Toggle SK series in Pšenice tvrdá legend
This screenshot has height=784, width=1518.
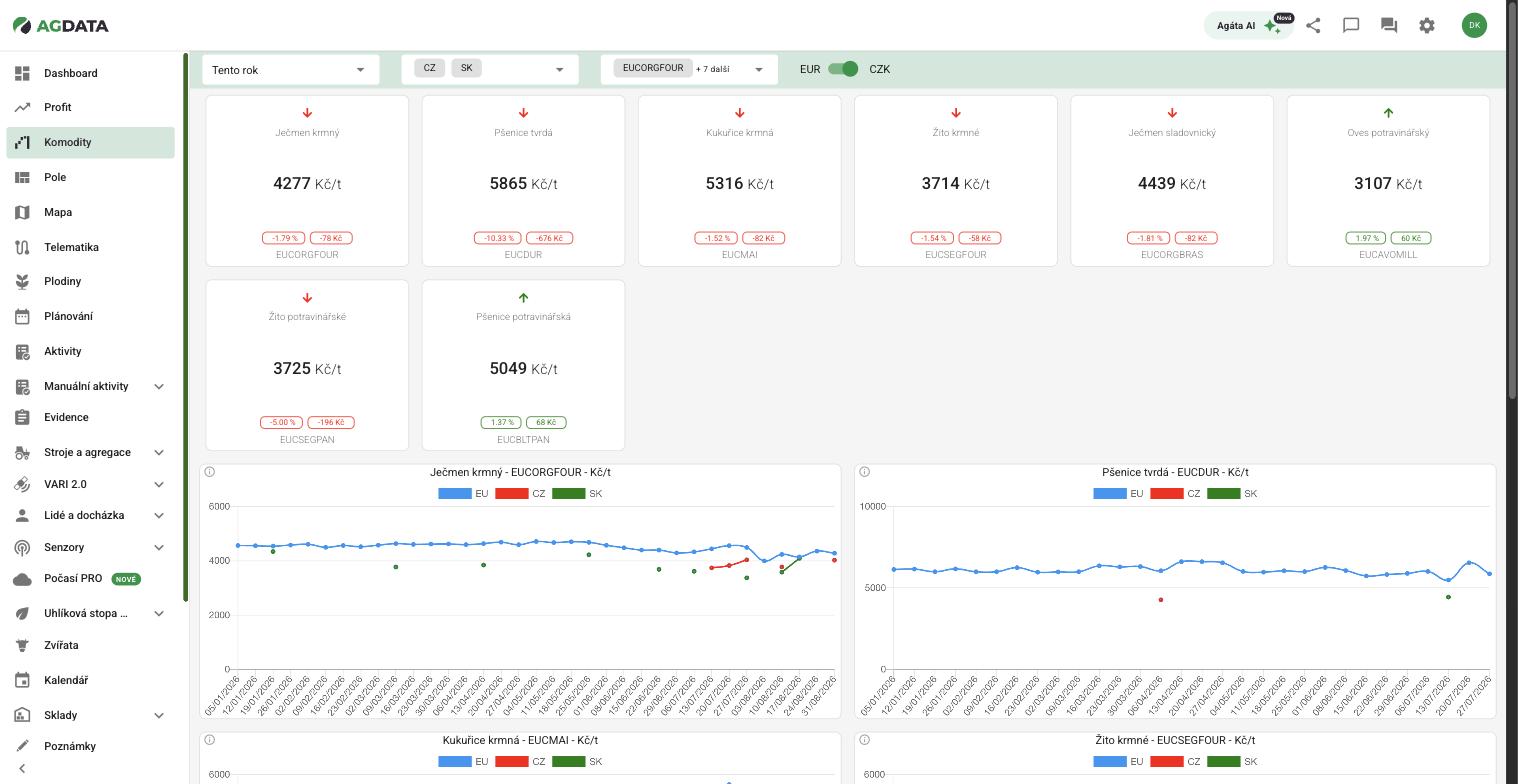(1232, 493)
